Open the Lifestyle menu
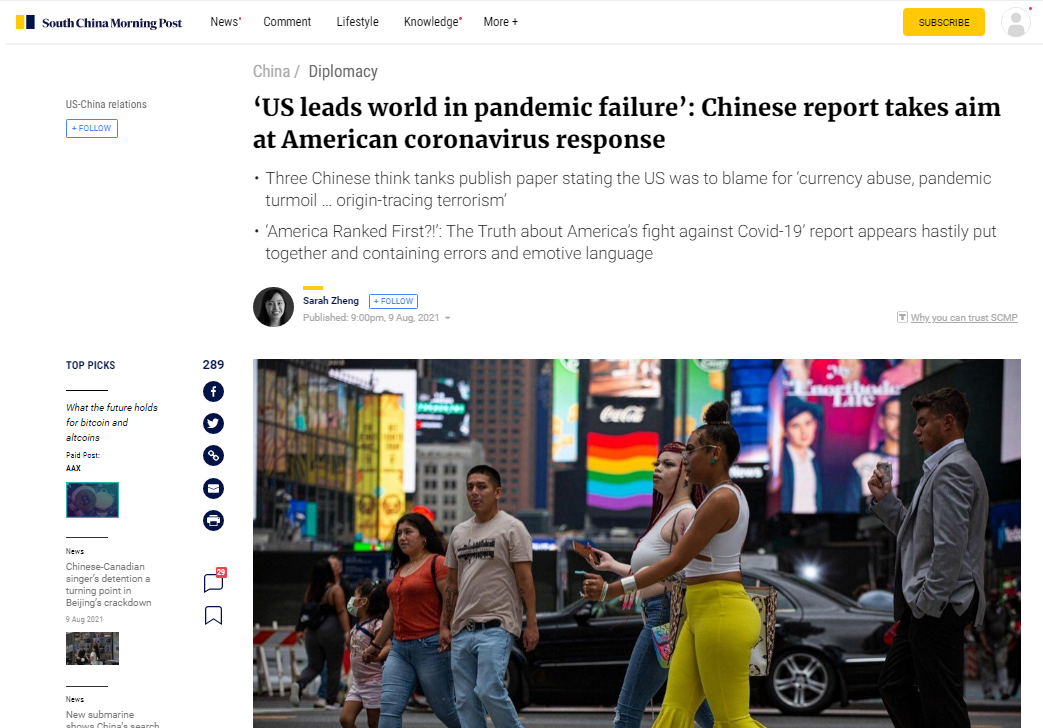 [357, 22]
